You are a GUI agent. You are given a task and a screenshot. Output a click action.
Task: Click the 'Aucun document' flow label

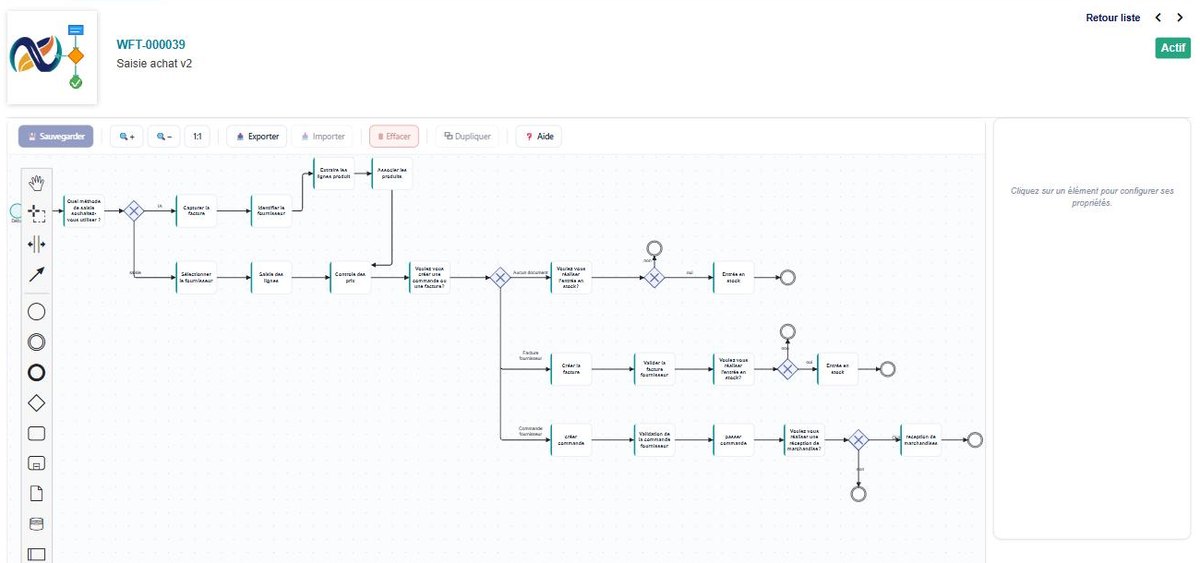[529, 272]
